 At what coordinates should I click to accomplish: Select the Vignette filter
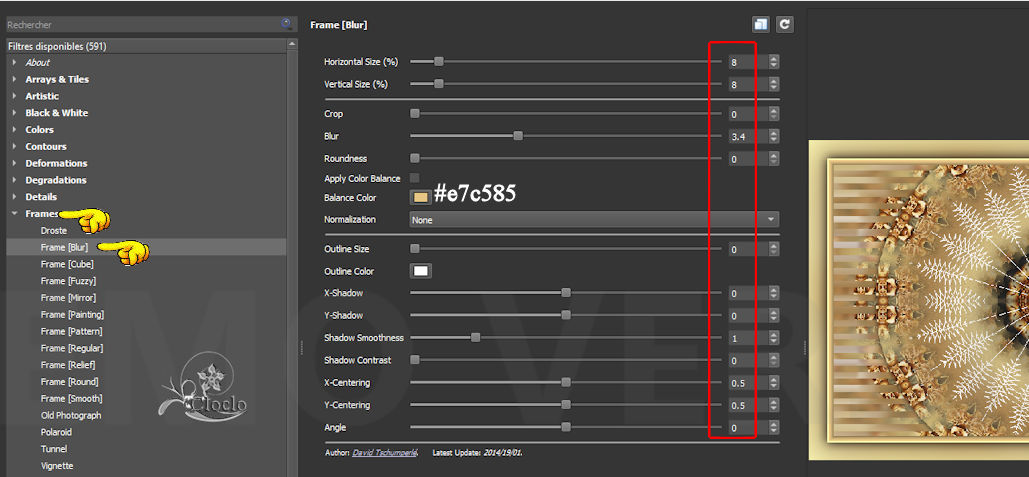(57, 465)
